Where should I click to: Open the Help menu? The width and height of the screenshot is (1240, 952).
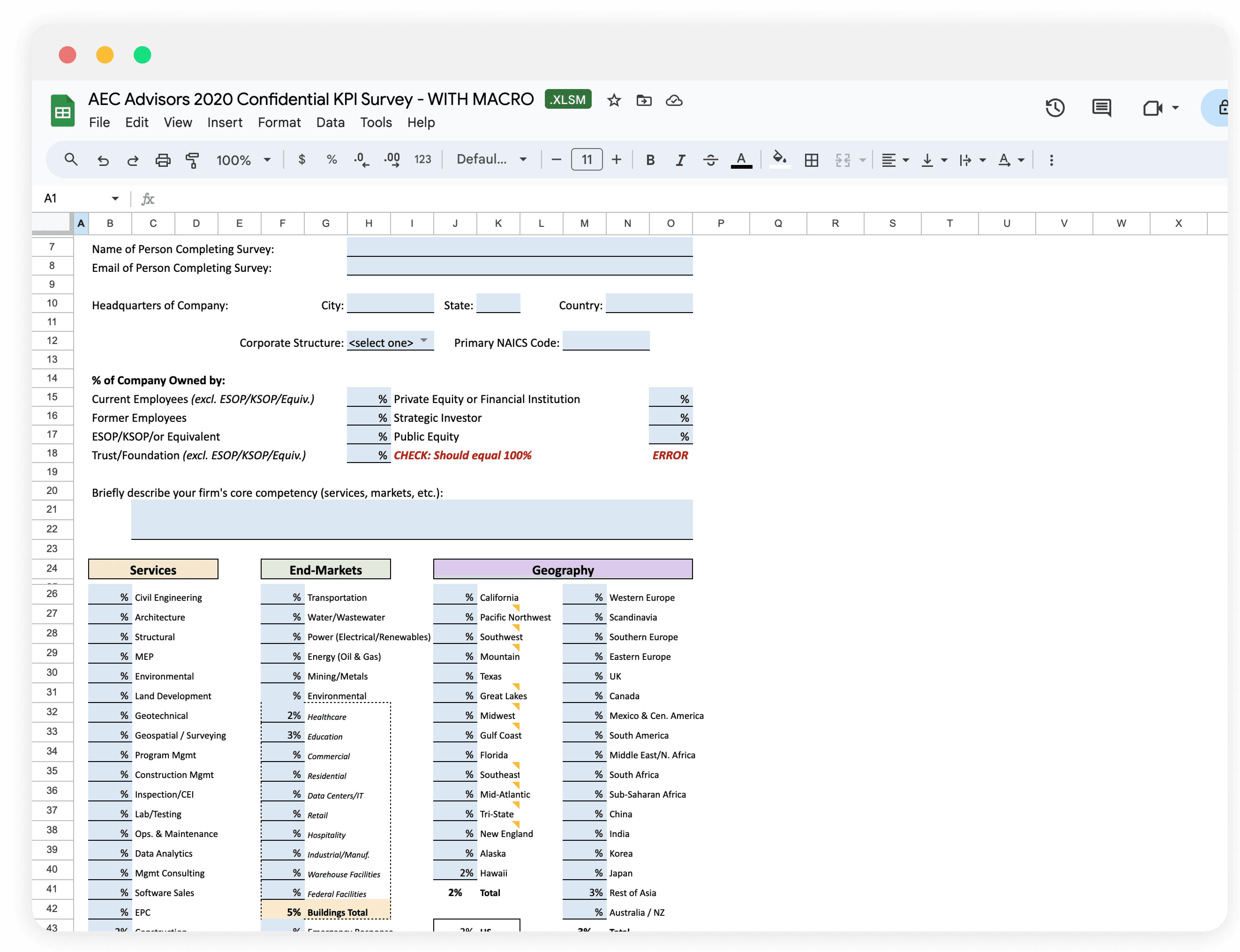pos(421,122)
